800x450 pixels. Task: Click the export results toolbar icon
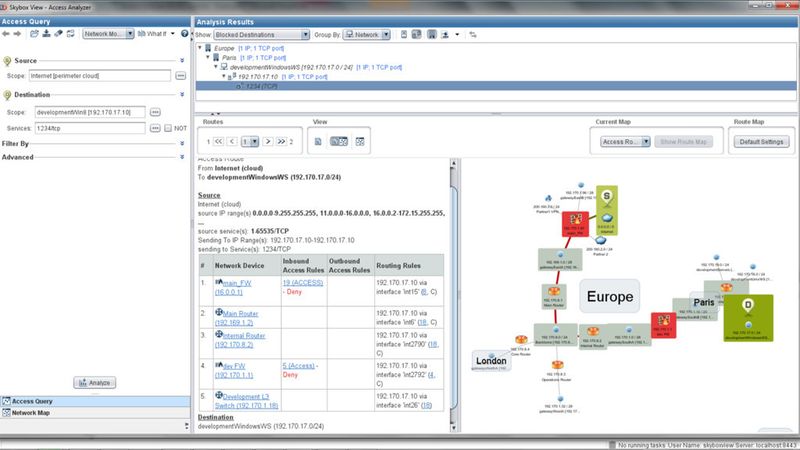click(x=445, y=35)
